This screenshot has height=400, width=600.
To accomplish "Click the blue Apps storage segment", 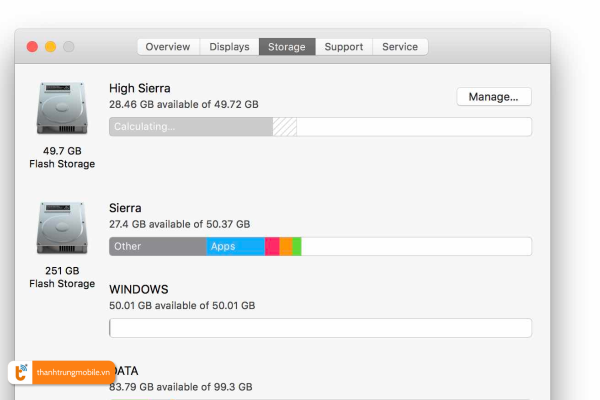I will 236,246.
